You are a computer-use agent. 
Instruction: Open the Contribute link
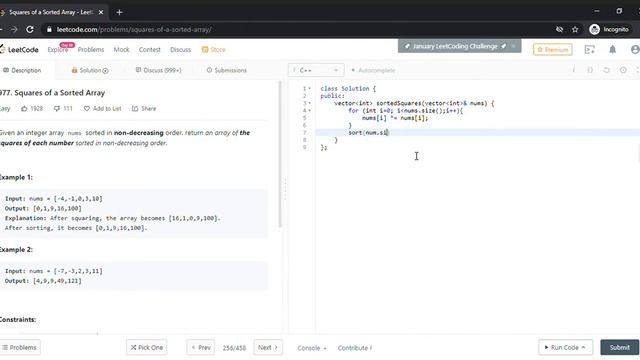355,348
